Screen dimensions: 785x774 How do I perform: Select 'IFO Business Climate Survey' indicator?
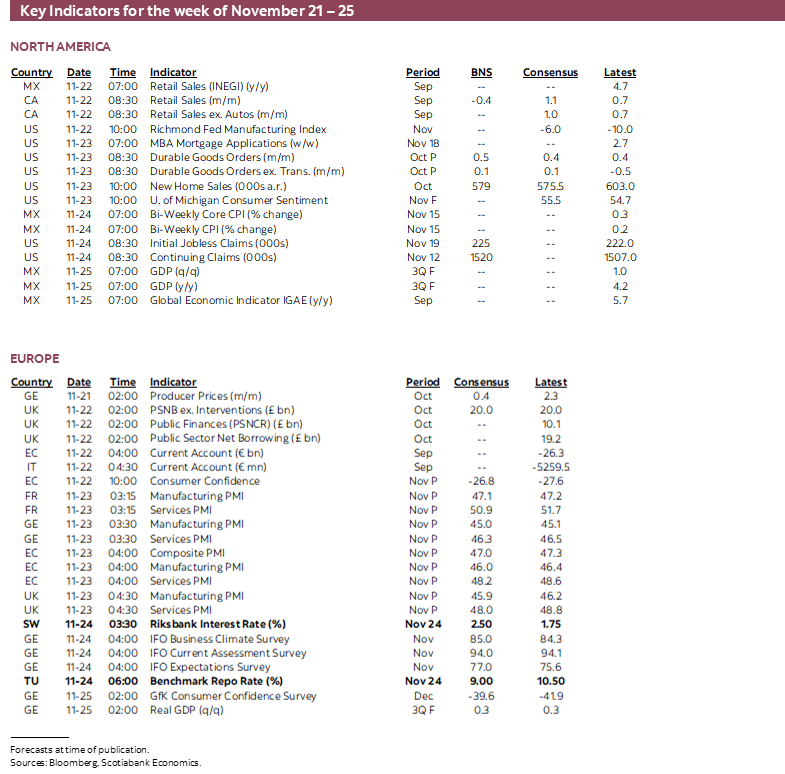tap(220, 639)
